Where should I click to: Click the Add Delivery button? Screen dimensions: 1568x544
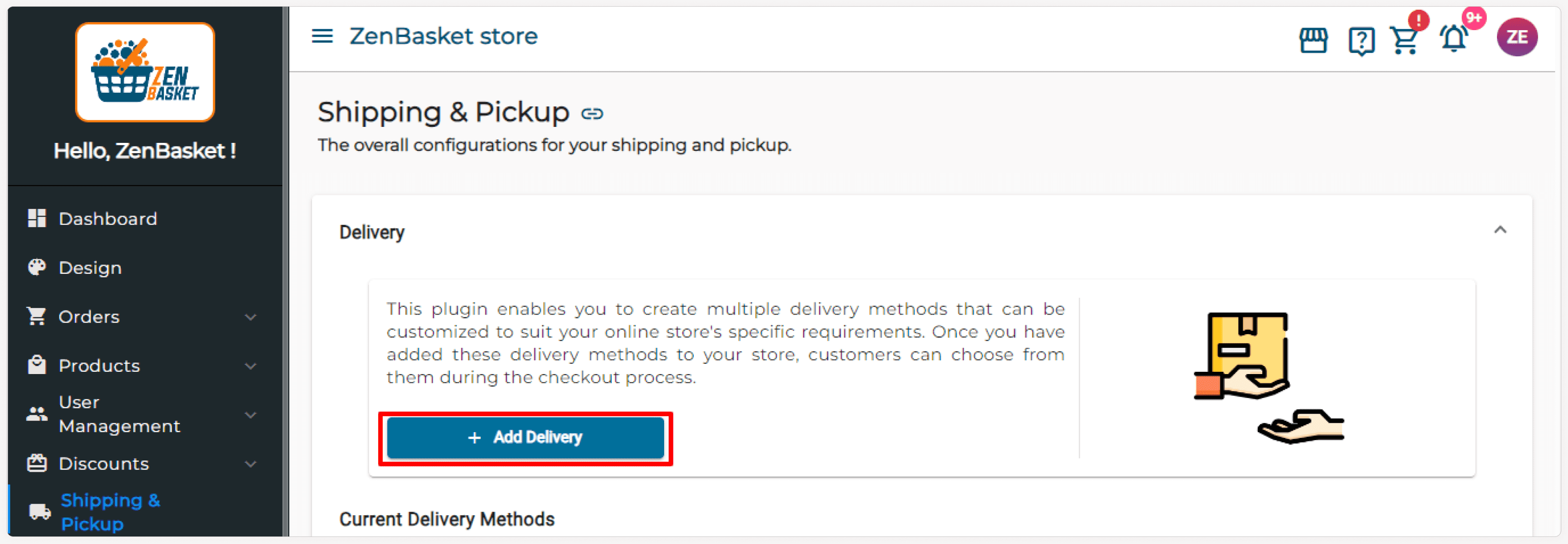coord(525,438)
